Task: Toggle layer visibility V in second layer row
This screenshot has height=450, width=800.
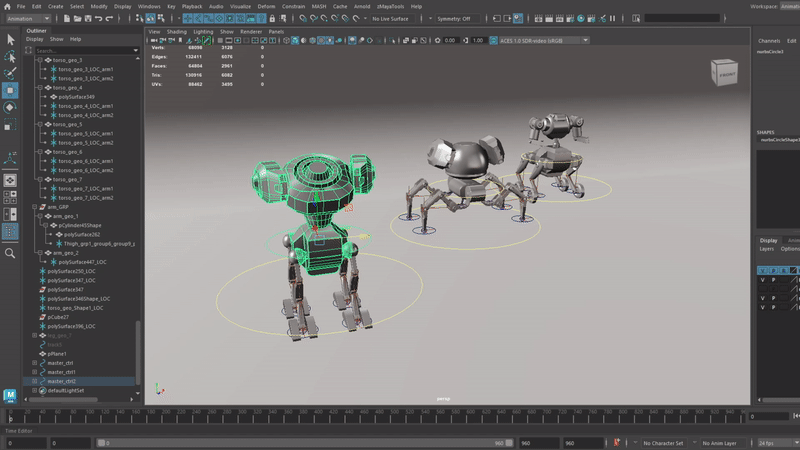Action: (762, 280)
